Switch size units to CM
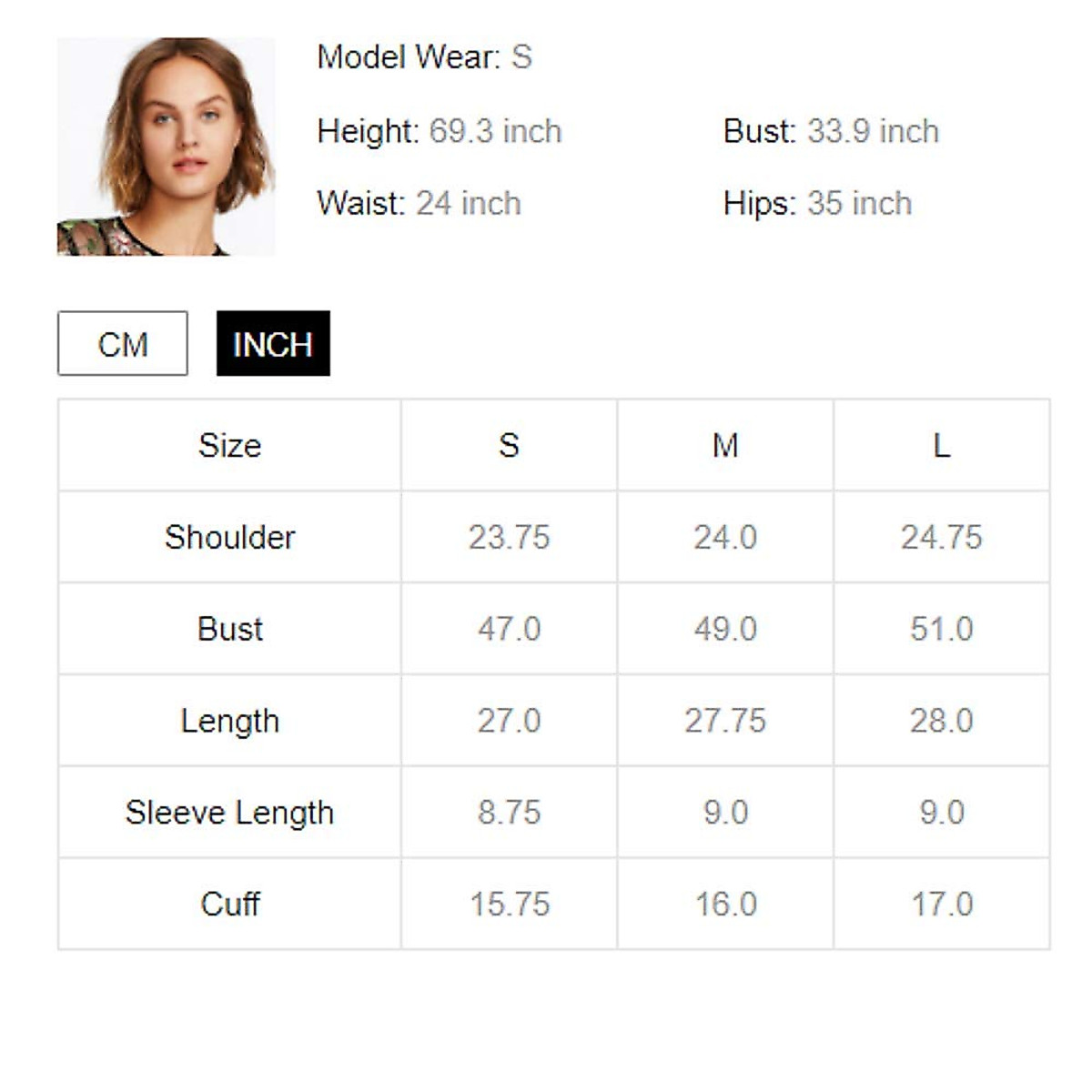Screen dimensions: 1092x1092 point(123,344)
